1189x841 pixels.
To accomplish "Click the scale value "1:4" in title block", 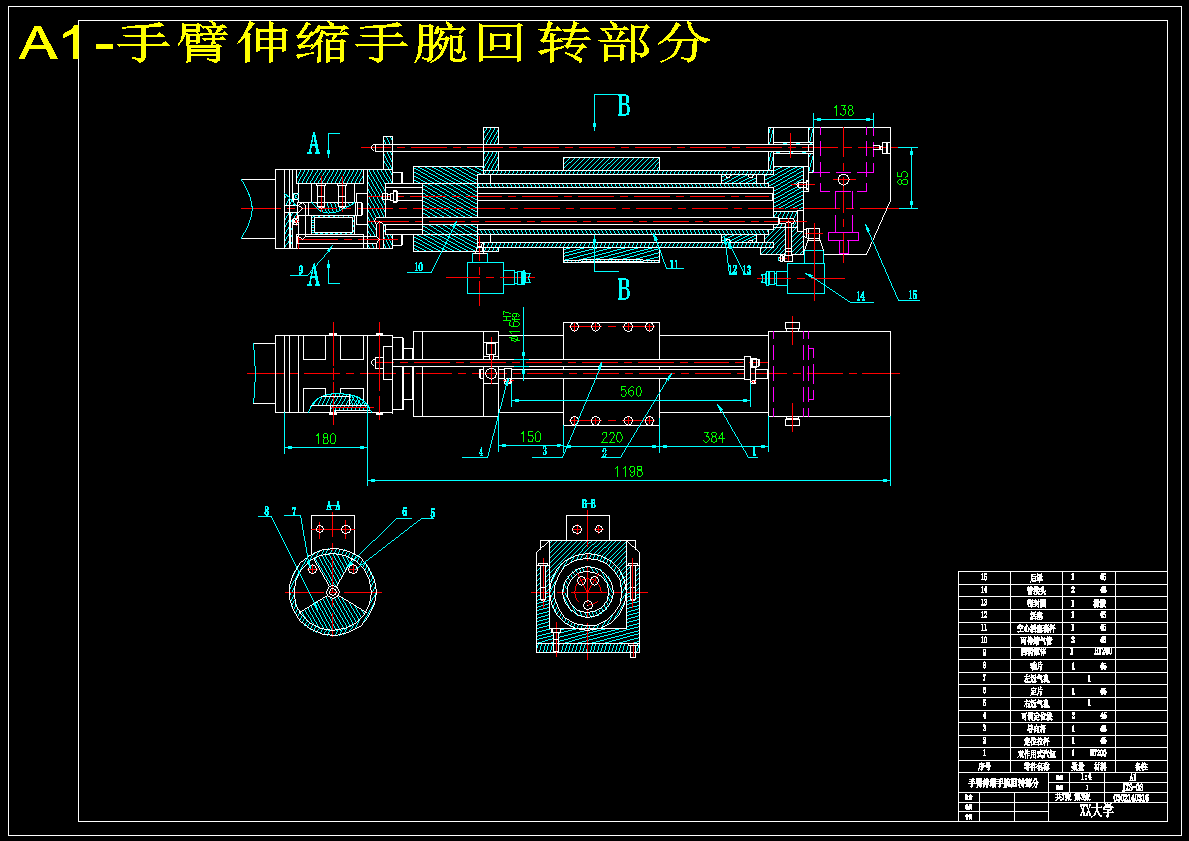I will pos(1087,777).
